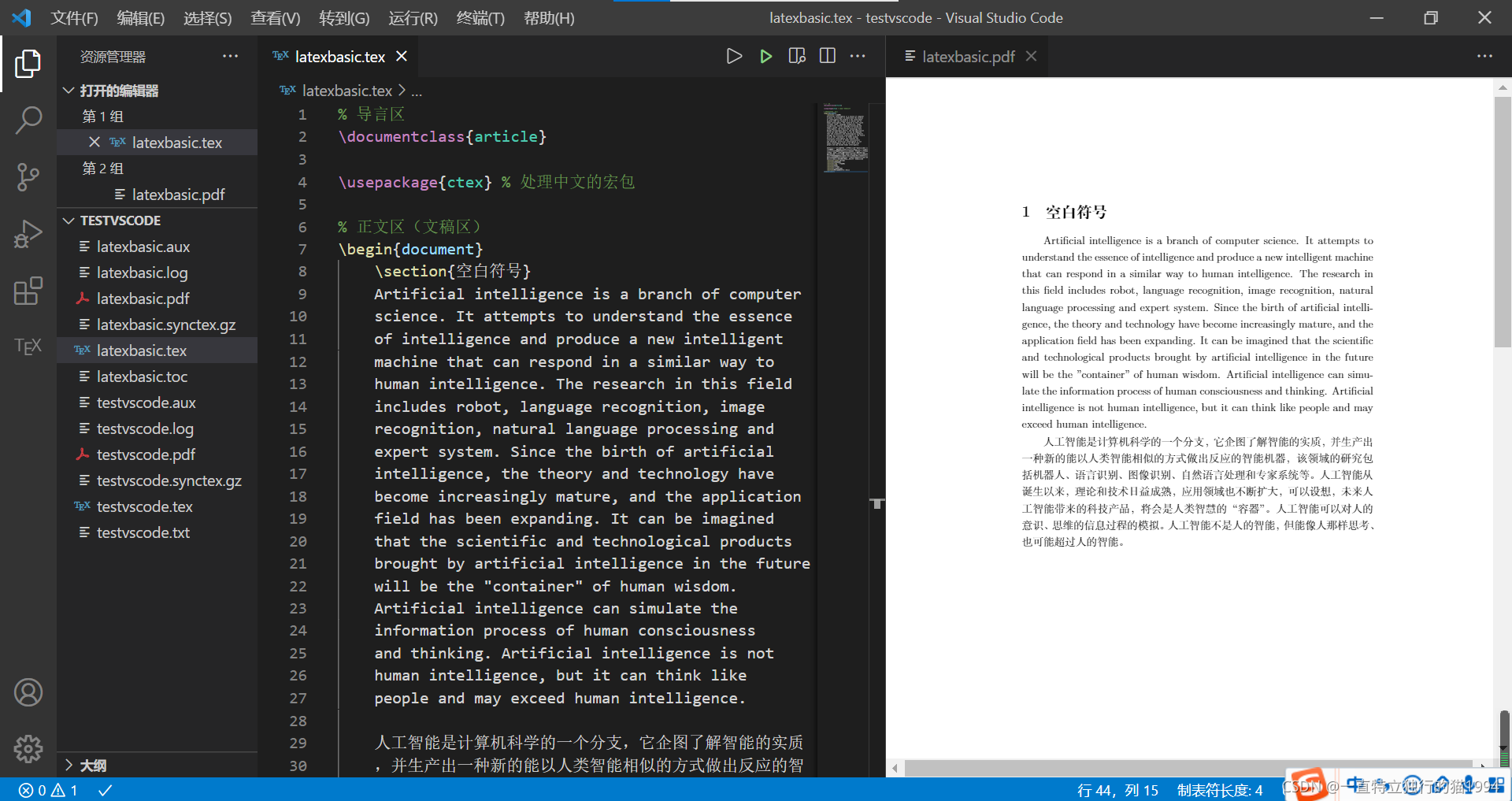Open testvscode.synctex.gz file

tap(169, 480)
